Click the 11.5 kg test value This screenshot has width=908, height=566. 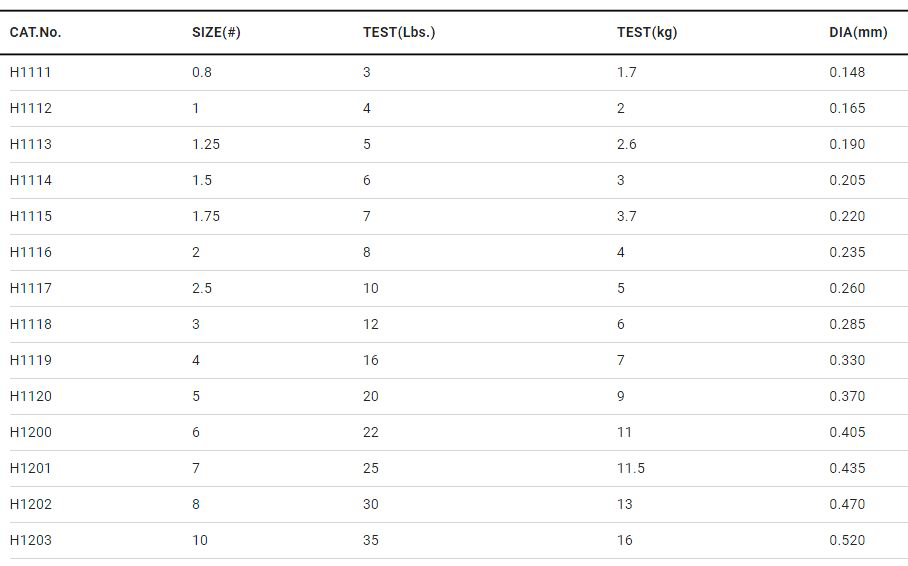(x=630, y=468)
